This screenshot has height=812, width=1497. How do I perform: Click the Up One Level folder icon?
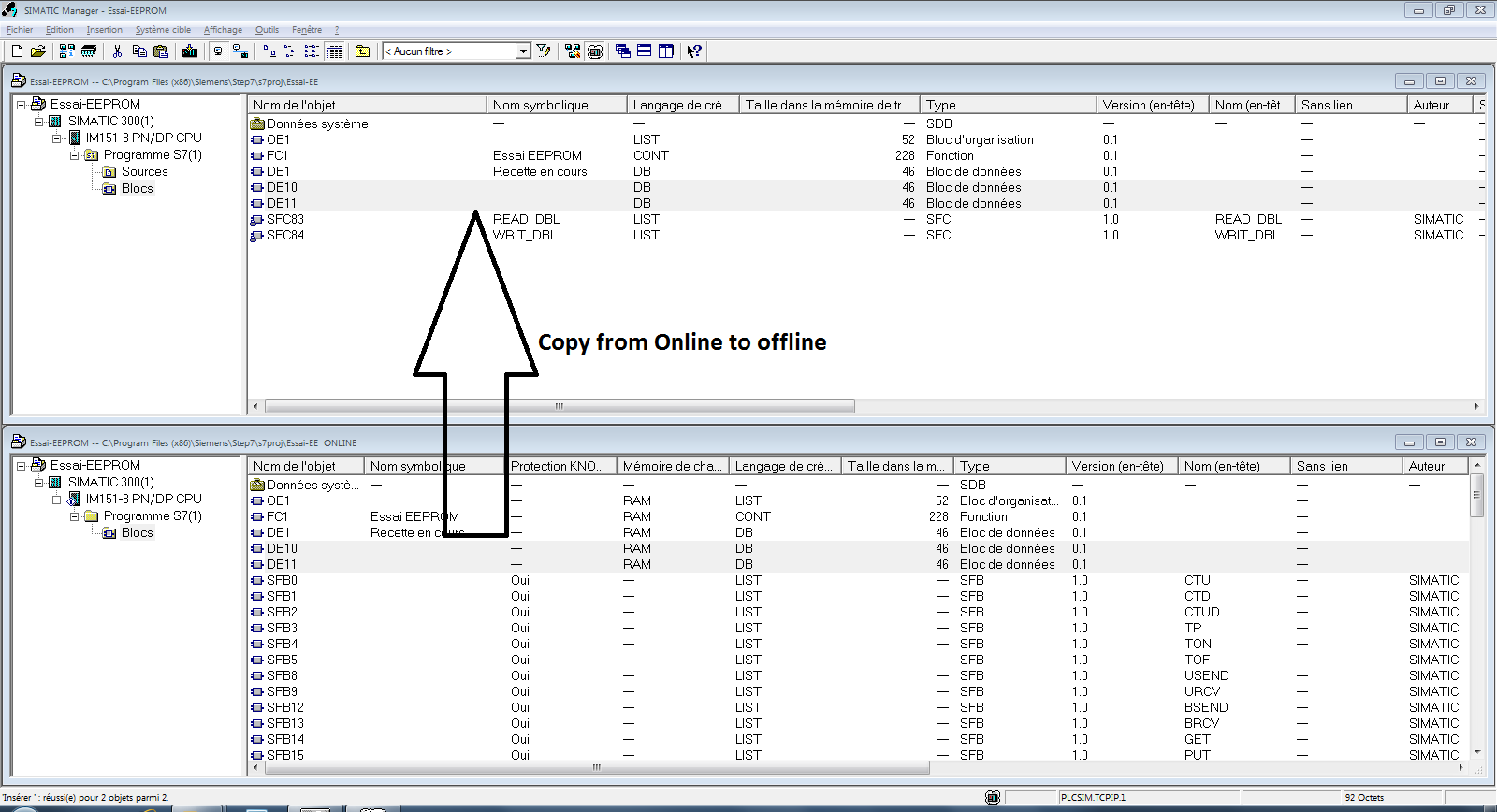(x=363, y=51)
